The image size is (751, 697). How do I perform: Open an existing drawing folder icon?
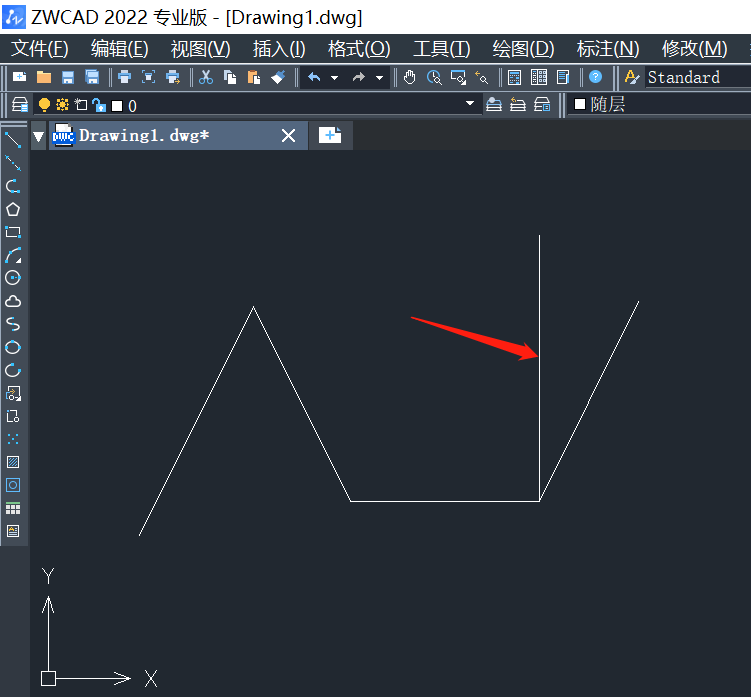click(x=44, y=77)
